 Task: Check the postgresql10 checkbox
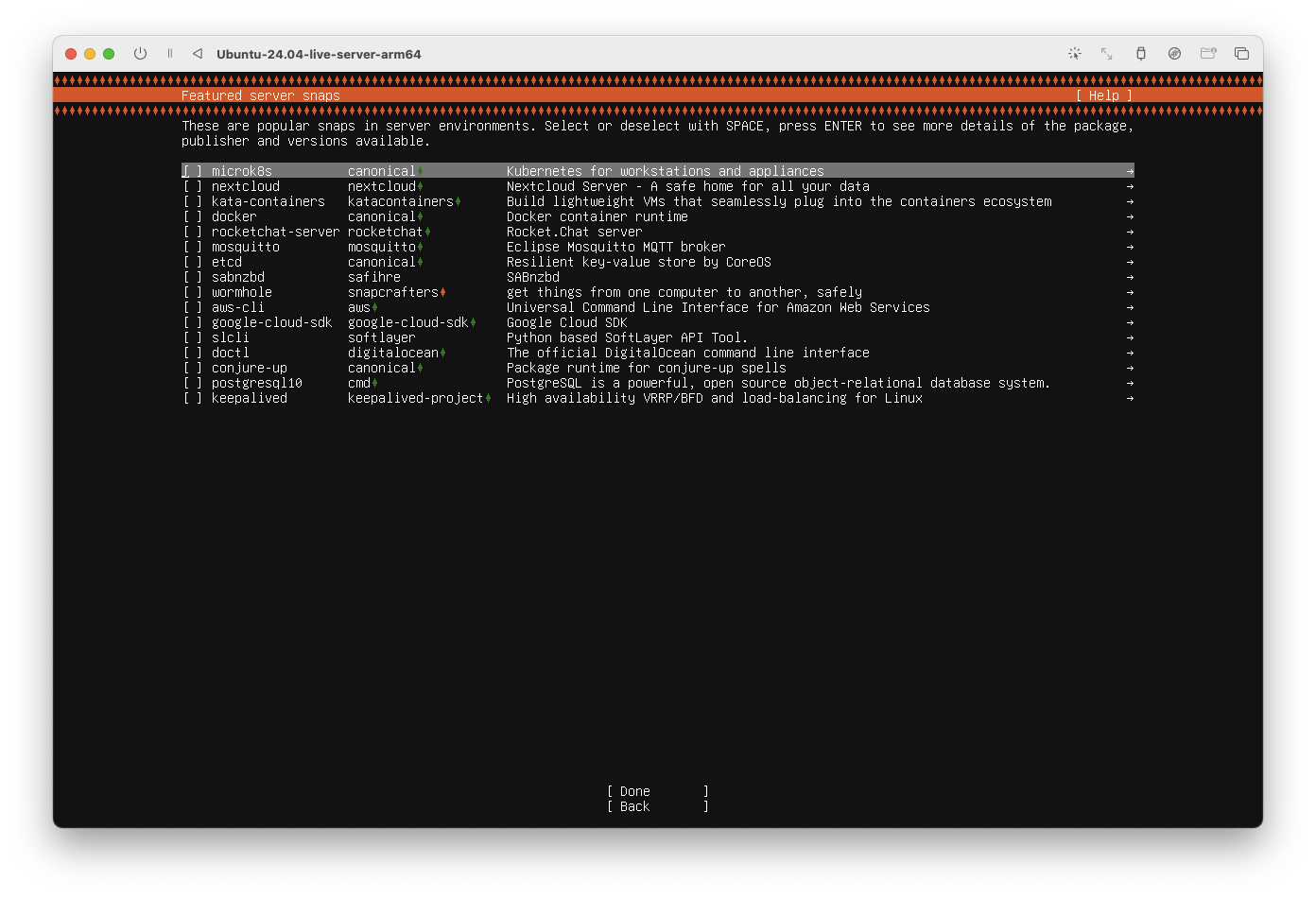pos(193,383)
